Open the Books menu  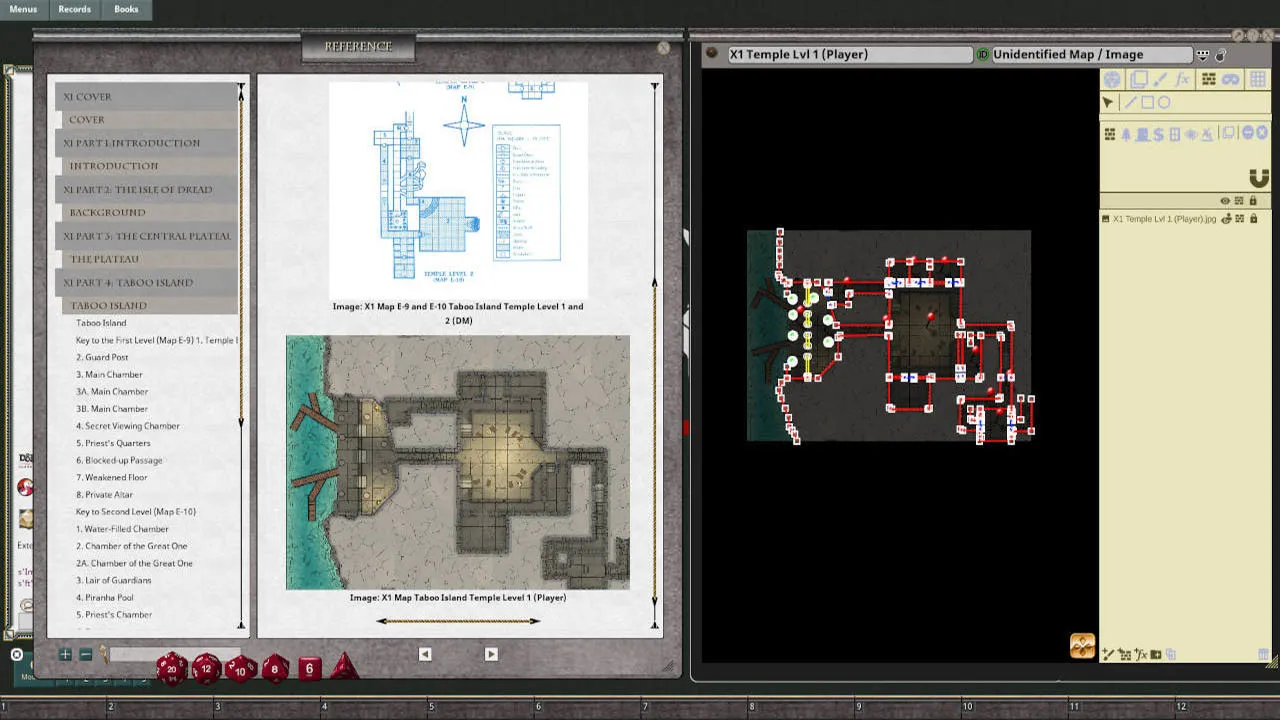tap(126, 9)
